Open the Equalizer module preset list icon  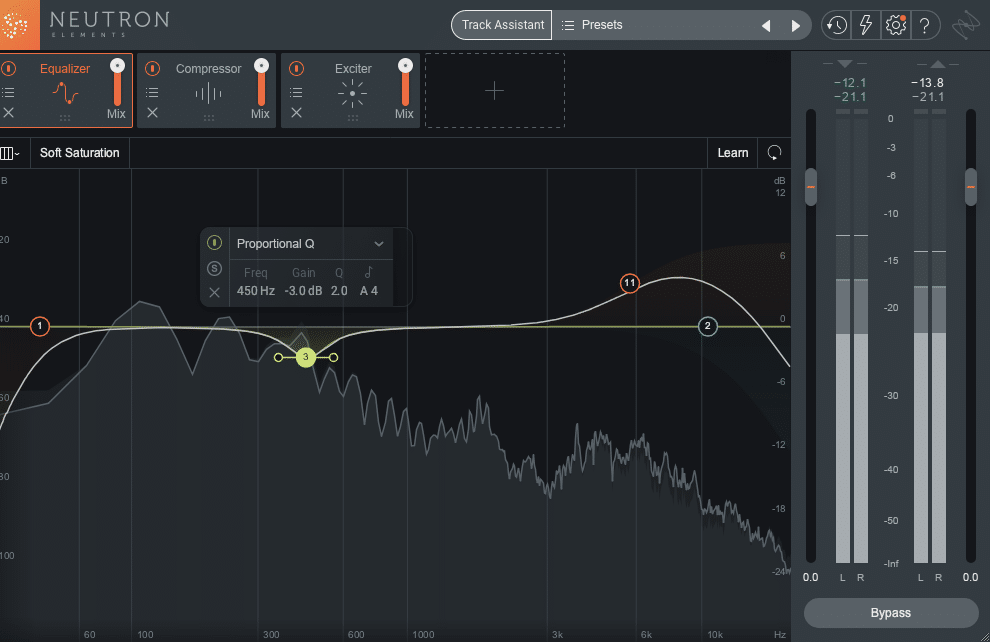(8, 93)
